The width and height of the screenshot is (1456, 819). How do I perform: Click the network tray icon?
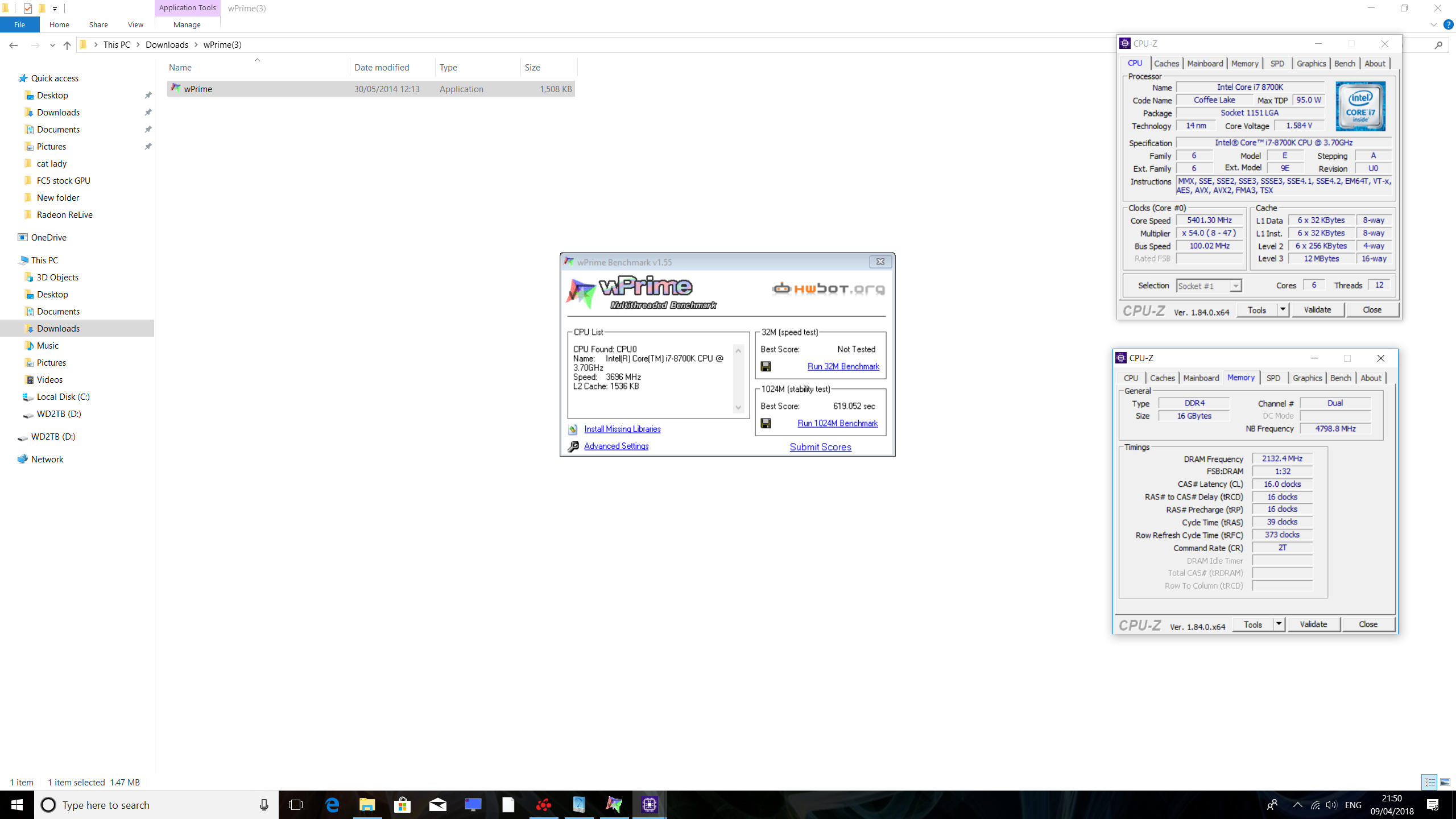pyautogui.click(x=1316, y=805)
